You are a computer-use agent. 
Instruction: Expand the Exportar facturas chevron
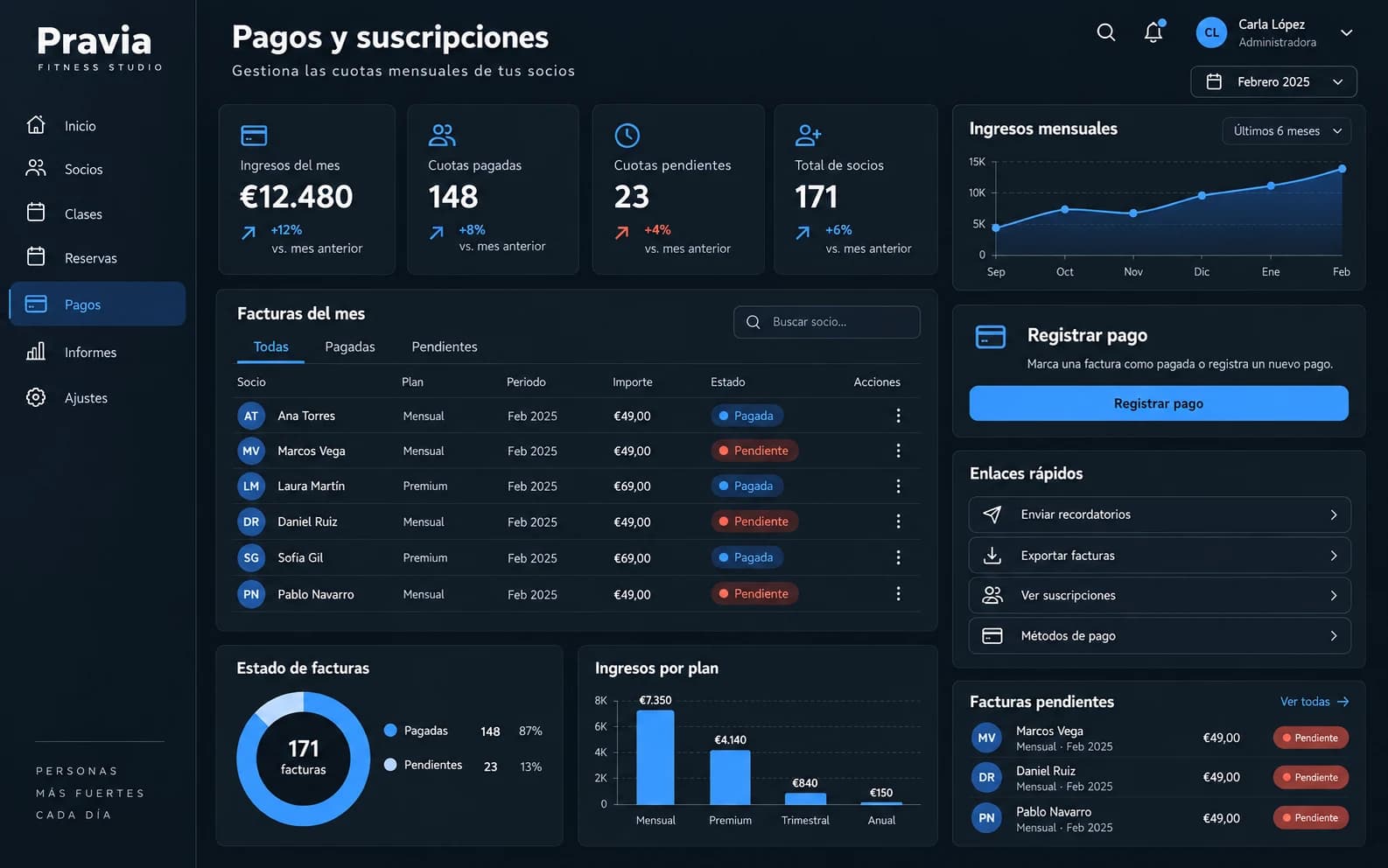[1334, 556]
